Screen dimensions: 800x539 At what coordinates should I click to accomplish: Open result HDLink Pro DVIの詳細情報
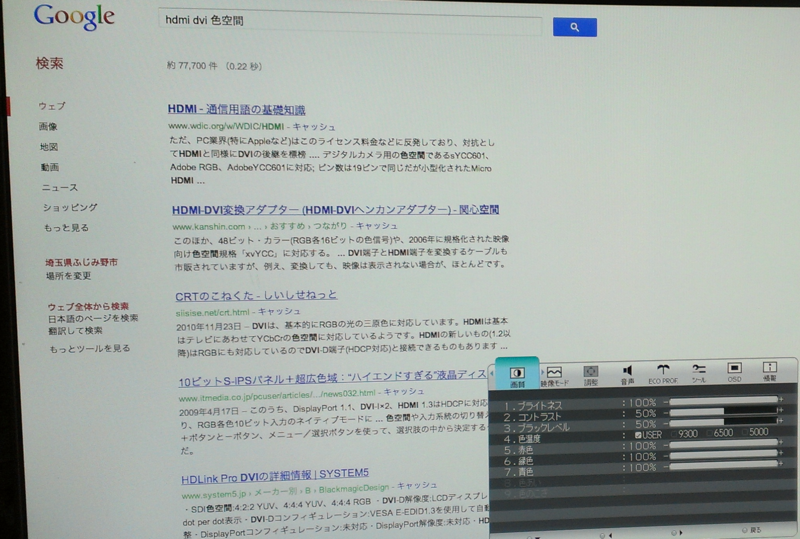275,477
